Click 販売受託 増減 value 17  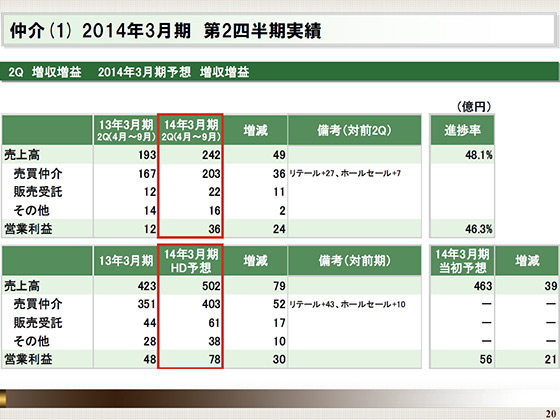click(x=279, y=323)
